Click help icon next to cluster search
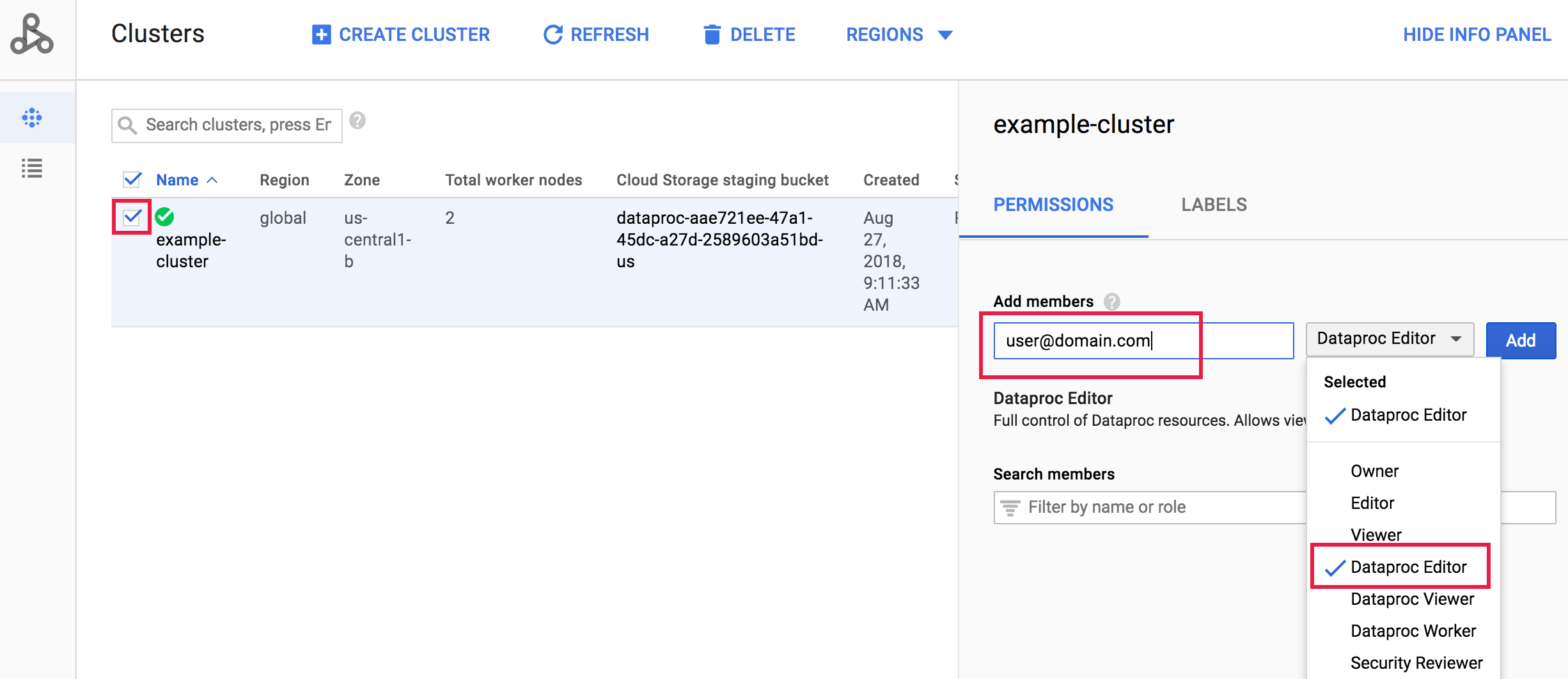Image resolution: width=1568 pixels, height=679 pixels. [357, 120]
